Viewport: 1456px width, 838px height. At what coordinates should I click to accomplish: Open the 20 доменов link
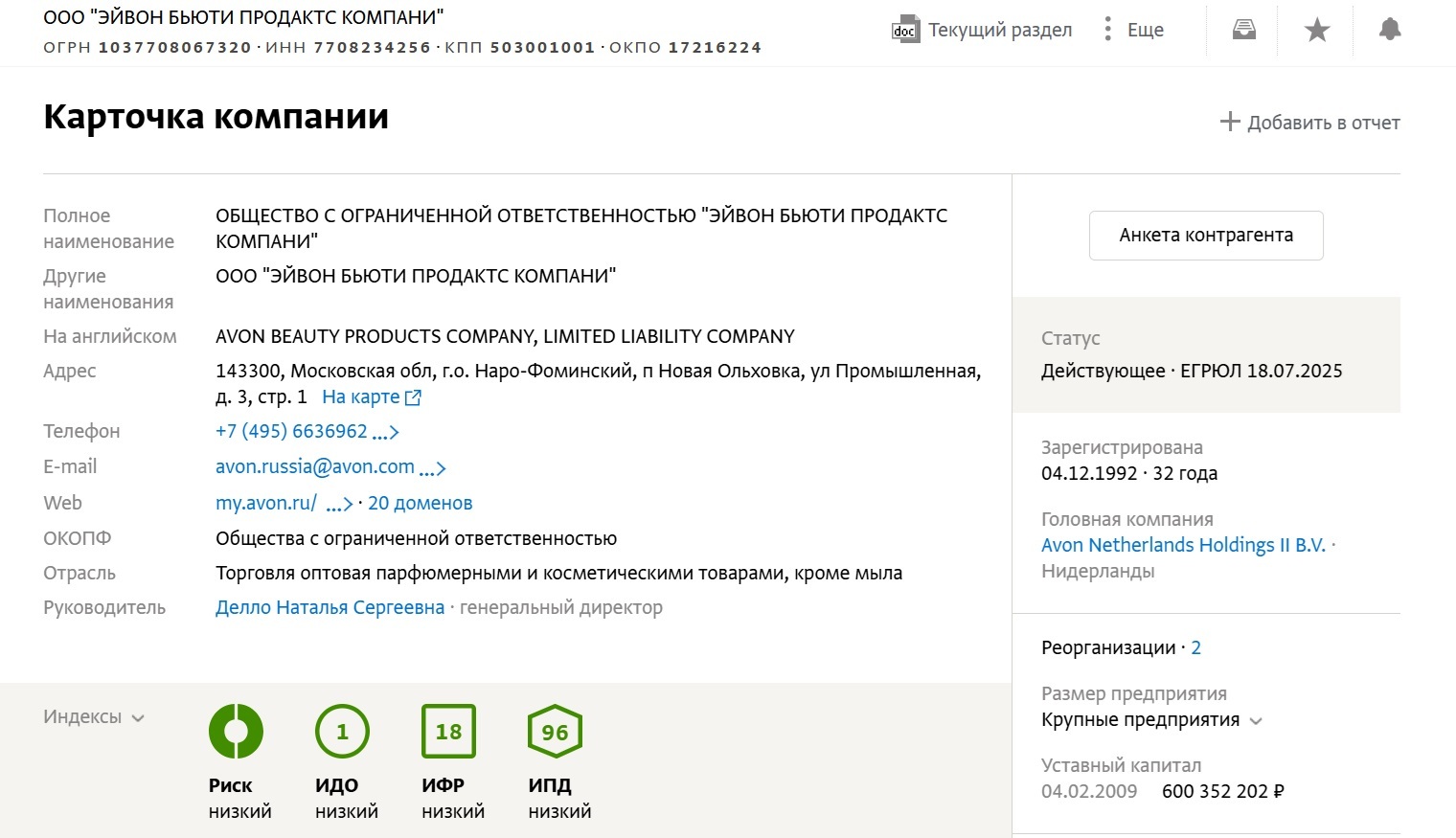[420, 504]
